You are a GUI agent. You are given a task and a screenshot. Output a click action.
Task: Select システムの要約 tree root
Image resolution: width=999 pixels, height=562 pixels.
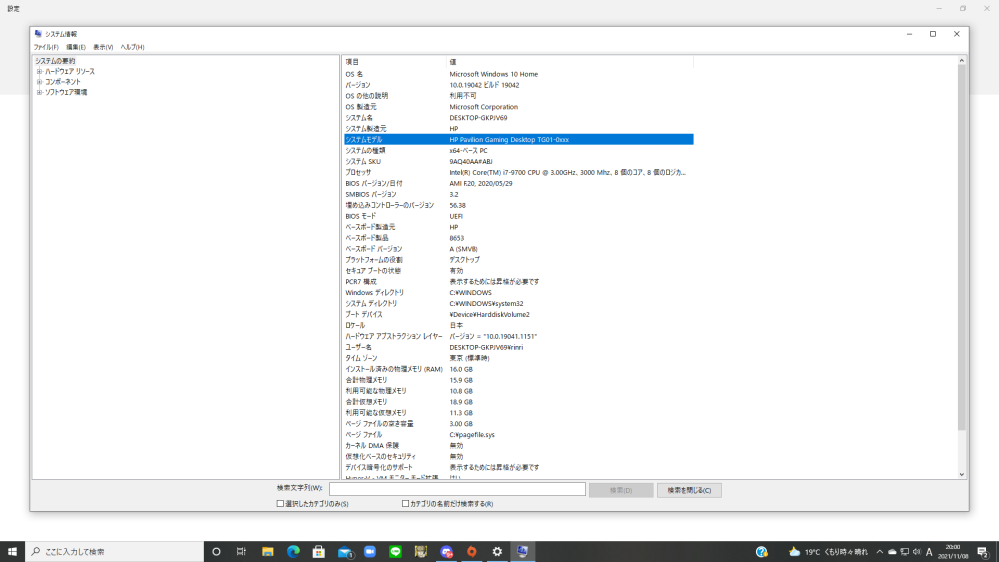(55, 61)
